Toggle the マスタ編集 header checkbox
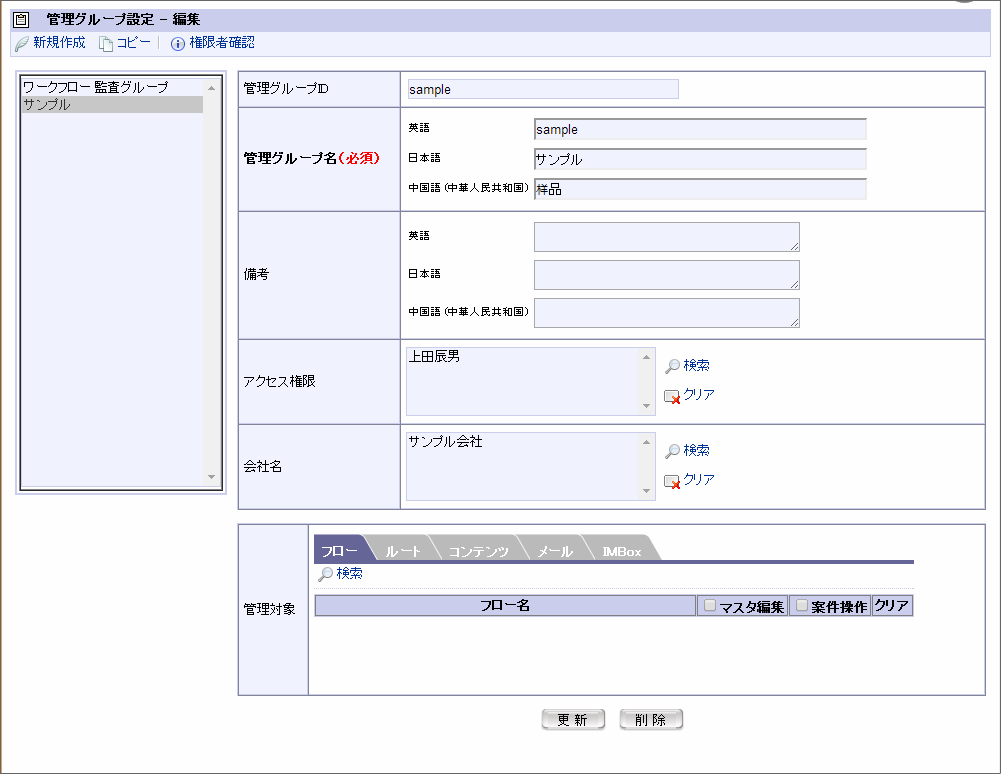This screenshot has width=1001, height=774. coord(710,605)
